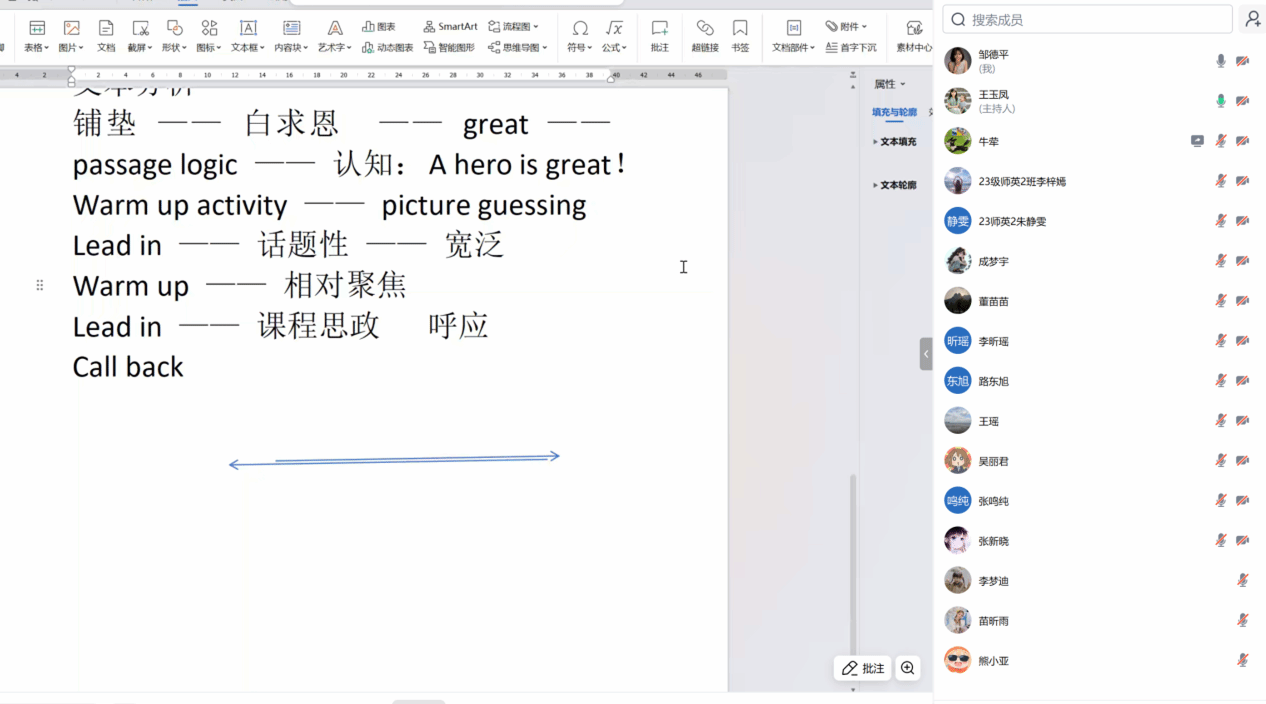1266x704 pixels.
Task: Click the invite member icon beside search
Action: pos(1252,19)
